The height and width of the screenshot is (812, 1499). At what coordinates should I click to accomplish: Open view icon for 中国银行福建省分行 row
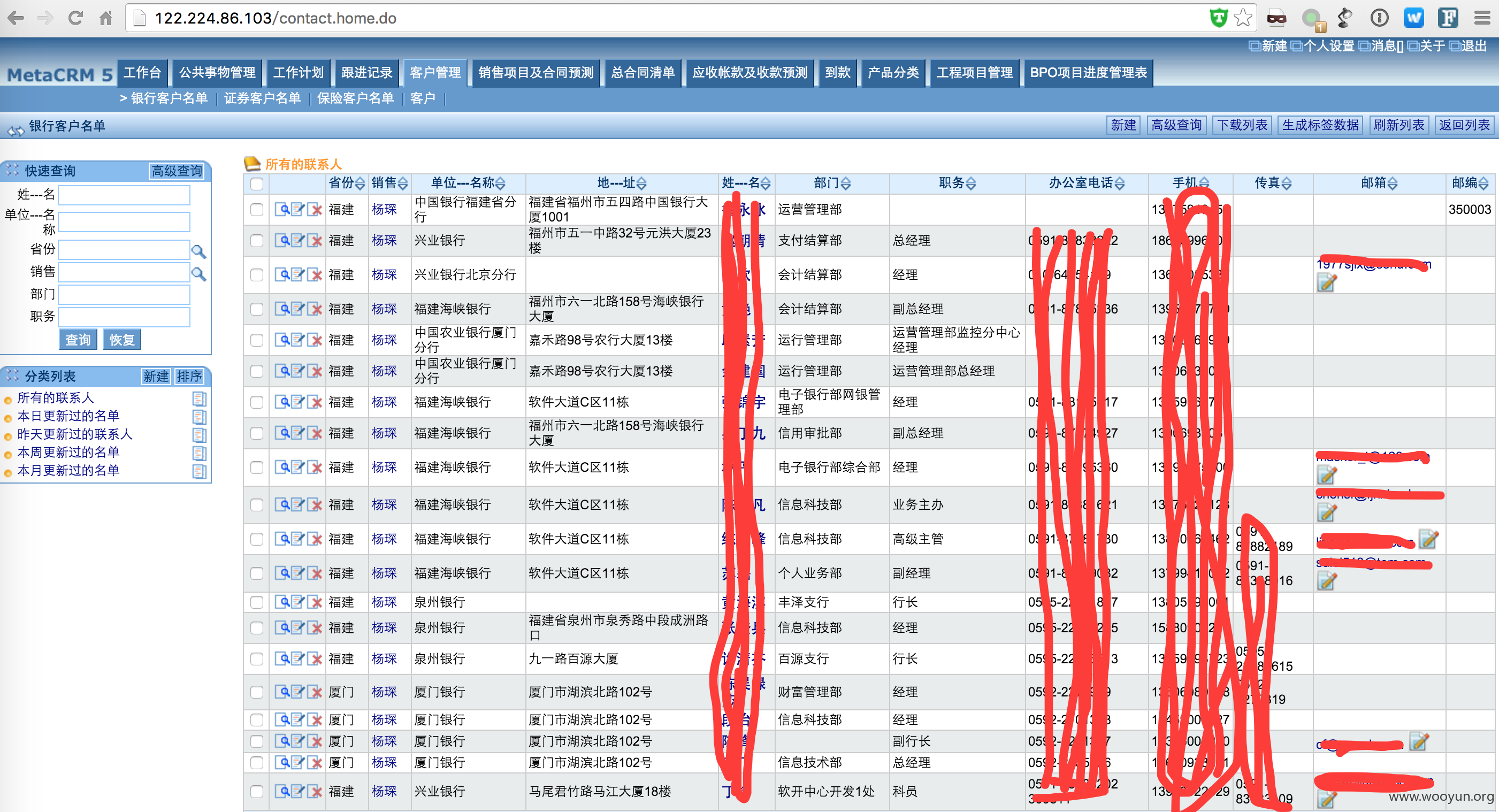[282, 209]
